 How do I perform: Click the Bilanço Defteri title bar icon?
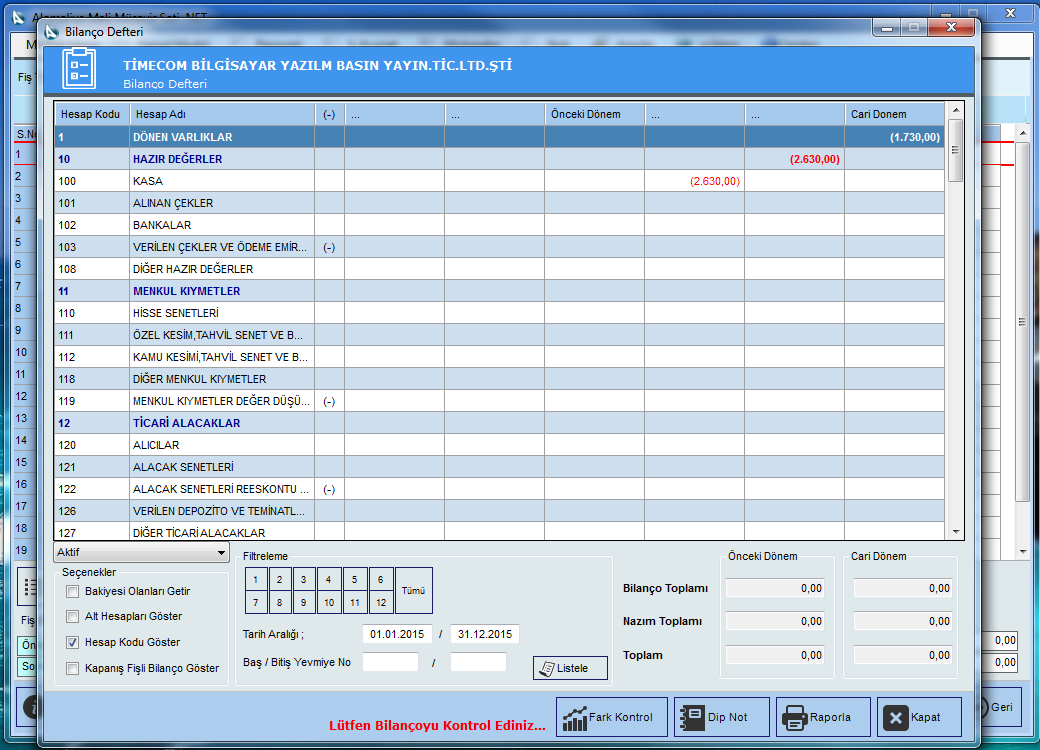pos(52,31)
